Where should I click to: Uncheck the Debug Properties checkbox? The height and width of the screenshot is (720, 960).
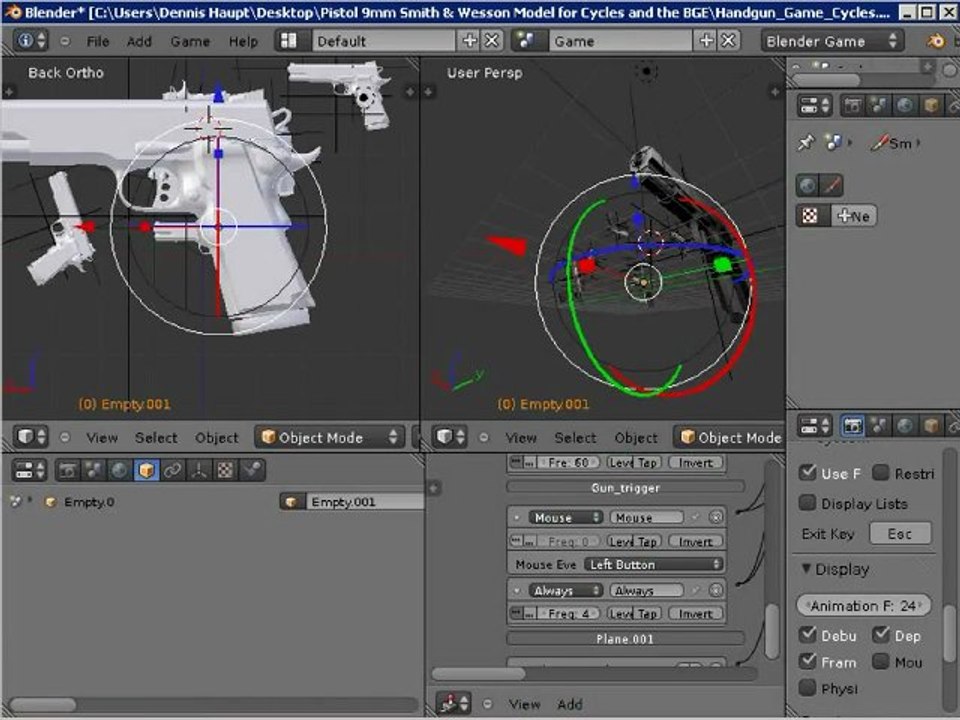point(808,635)
